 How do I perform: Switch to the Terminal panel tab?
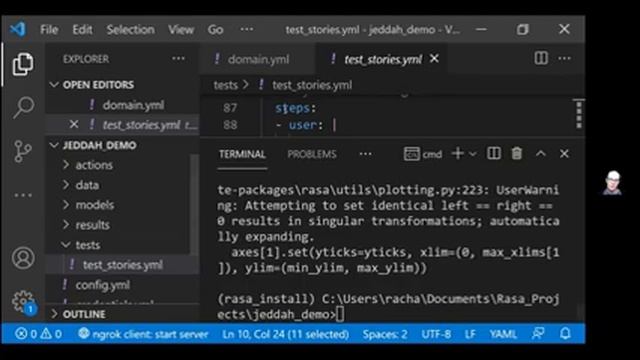tap(242, 154)
